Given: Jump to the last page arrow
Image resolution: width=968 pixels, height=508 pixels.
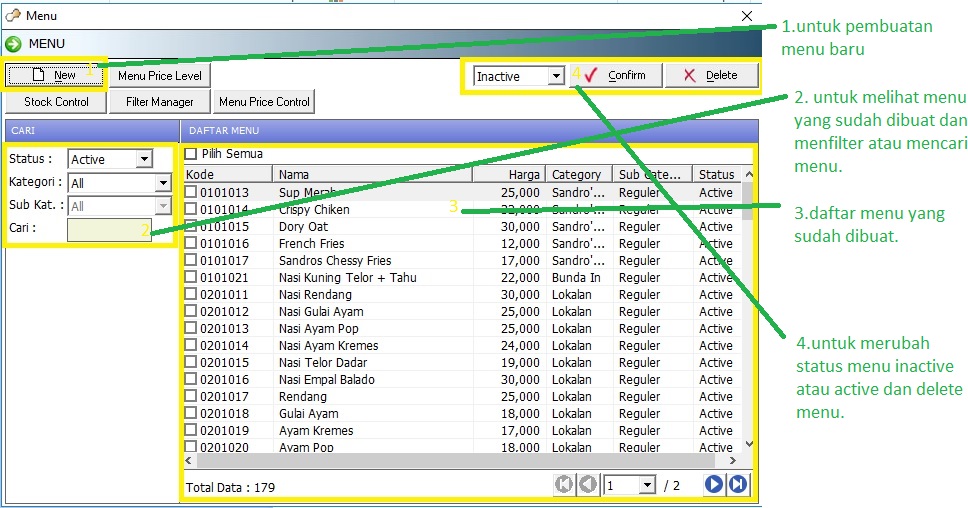Looking at the screenshot, I should (x=738, y=485).
